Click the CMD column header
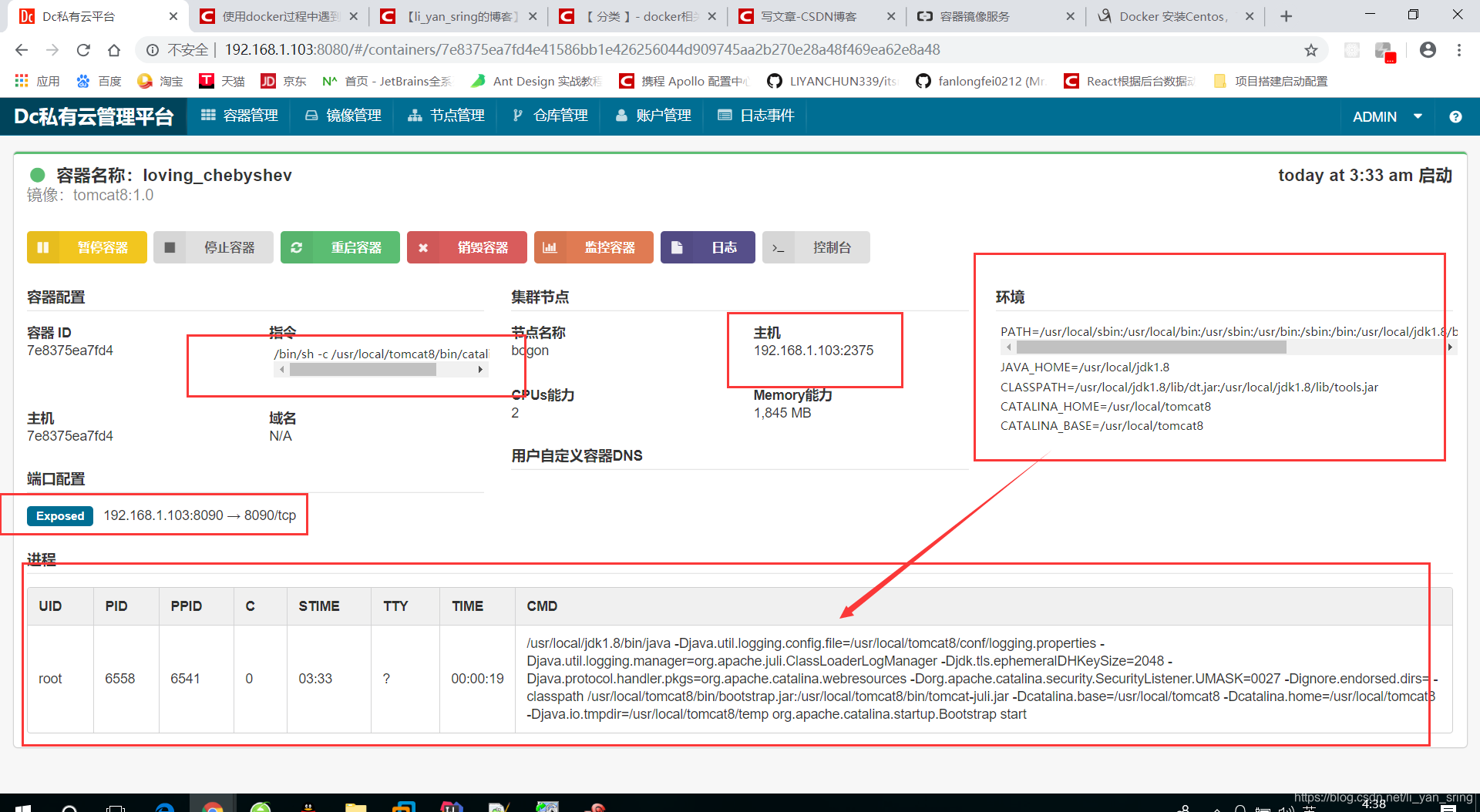The width and height of the screenshot is (1480, 812). (542, 606)
